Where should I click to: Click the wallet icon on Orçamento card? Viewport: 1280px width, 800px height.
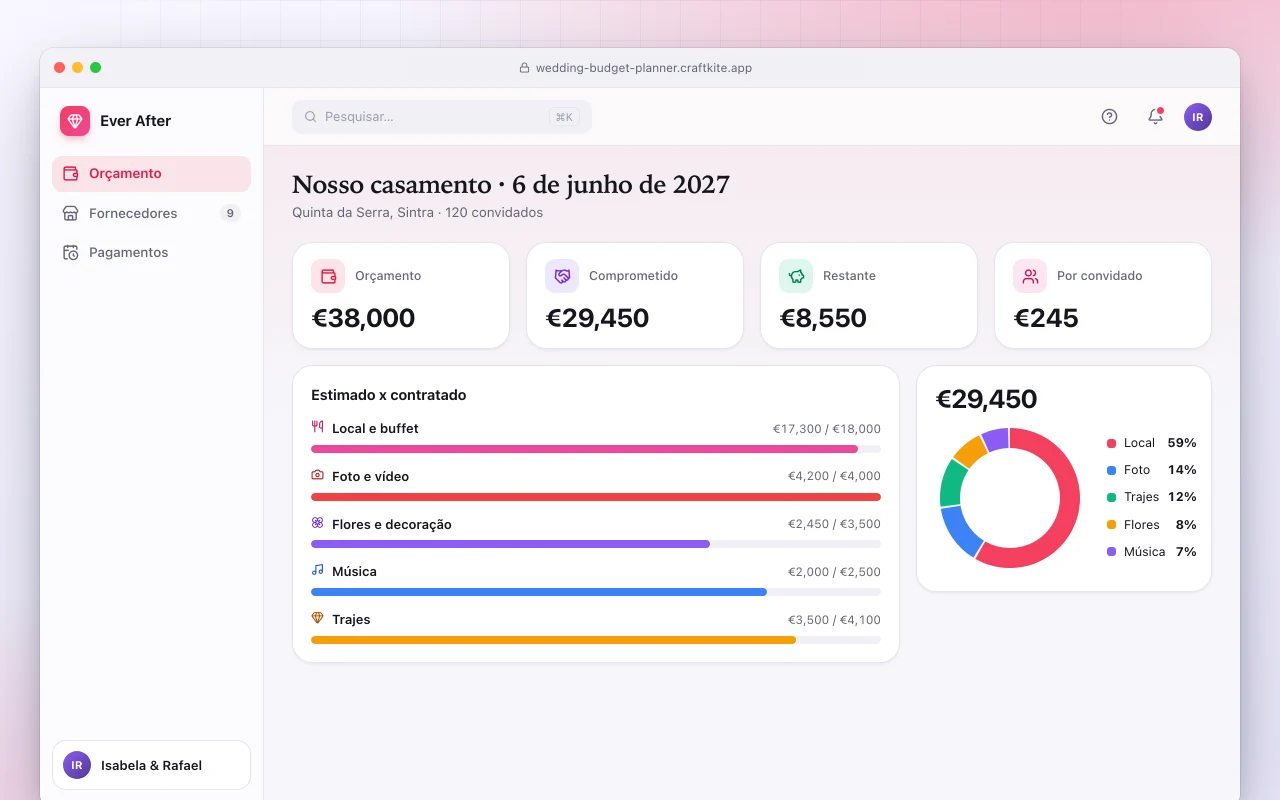[328, 276]
